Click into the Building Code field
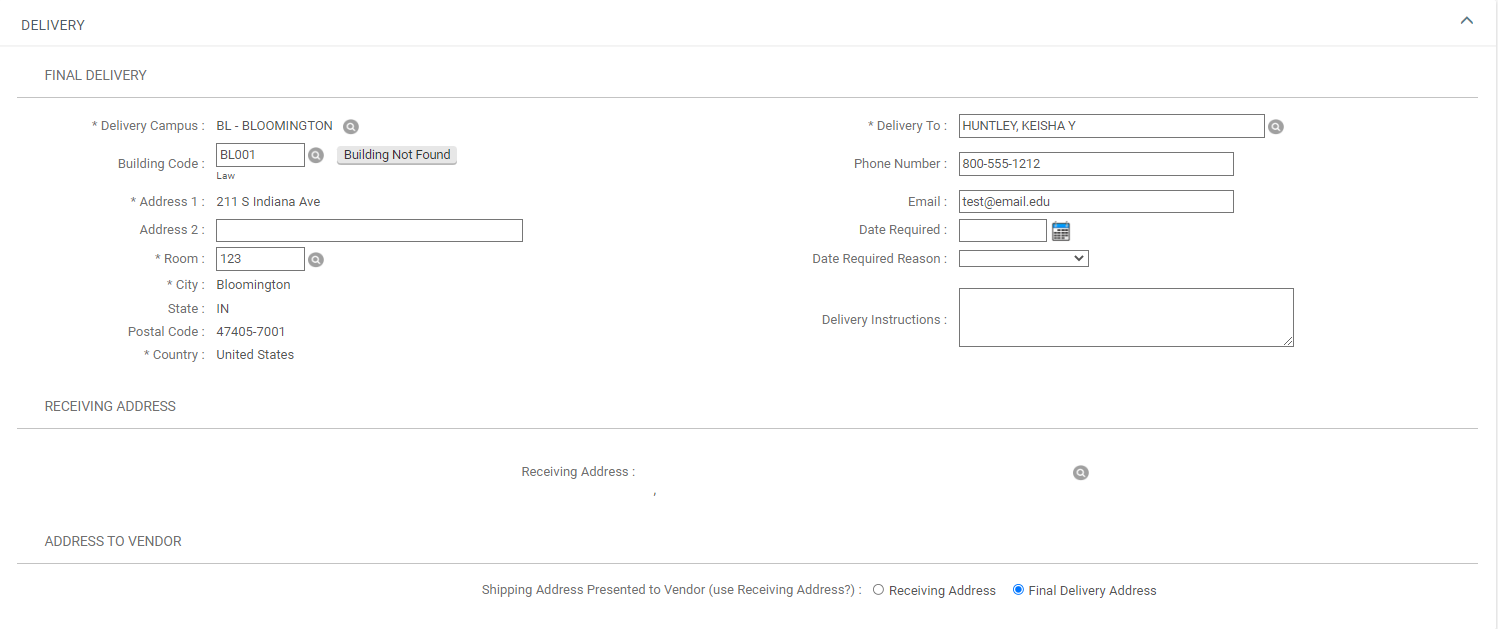The height and width of the screenshot is (629, 1498). coord(260,155)
